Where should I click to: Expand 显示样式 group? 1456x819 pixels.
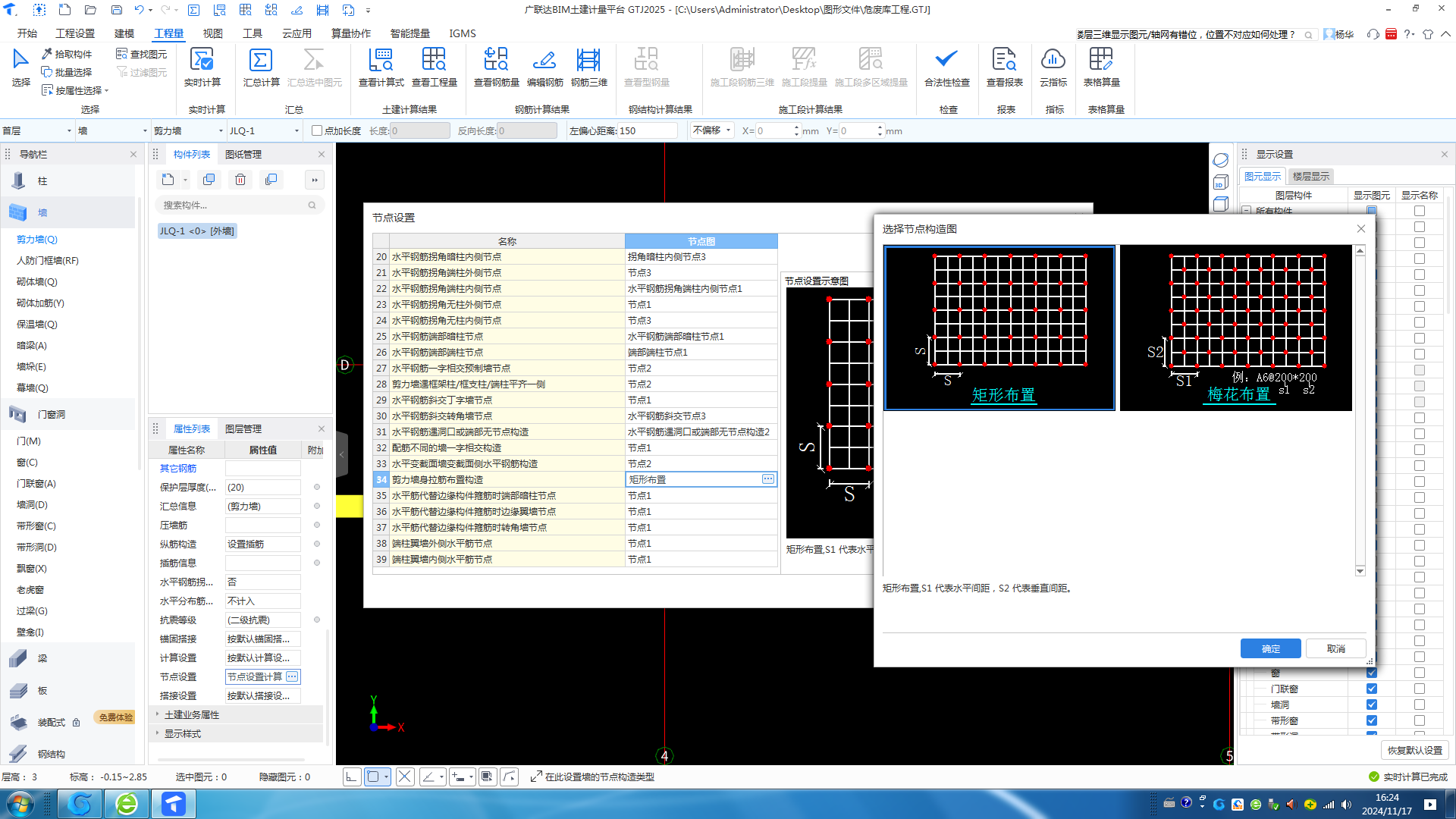(158, 733)
